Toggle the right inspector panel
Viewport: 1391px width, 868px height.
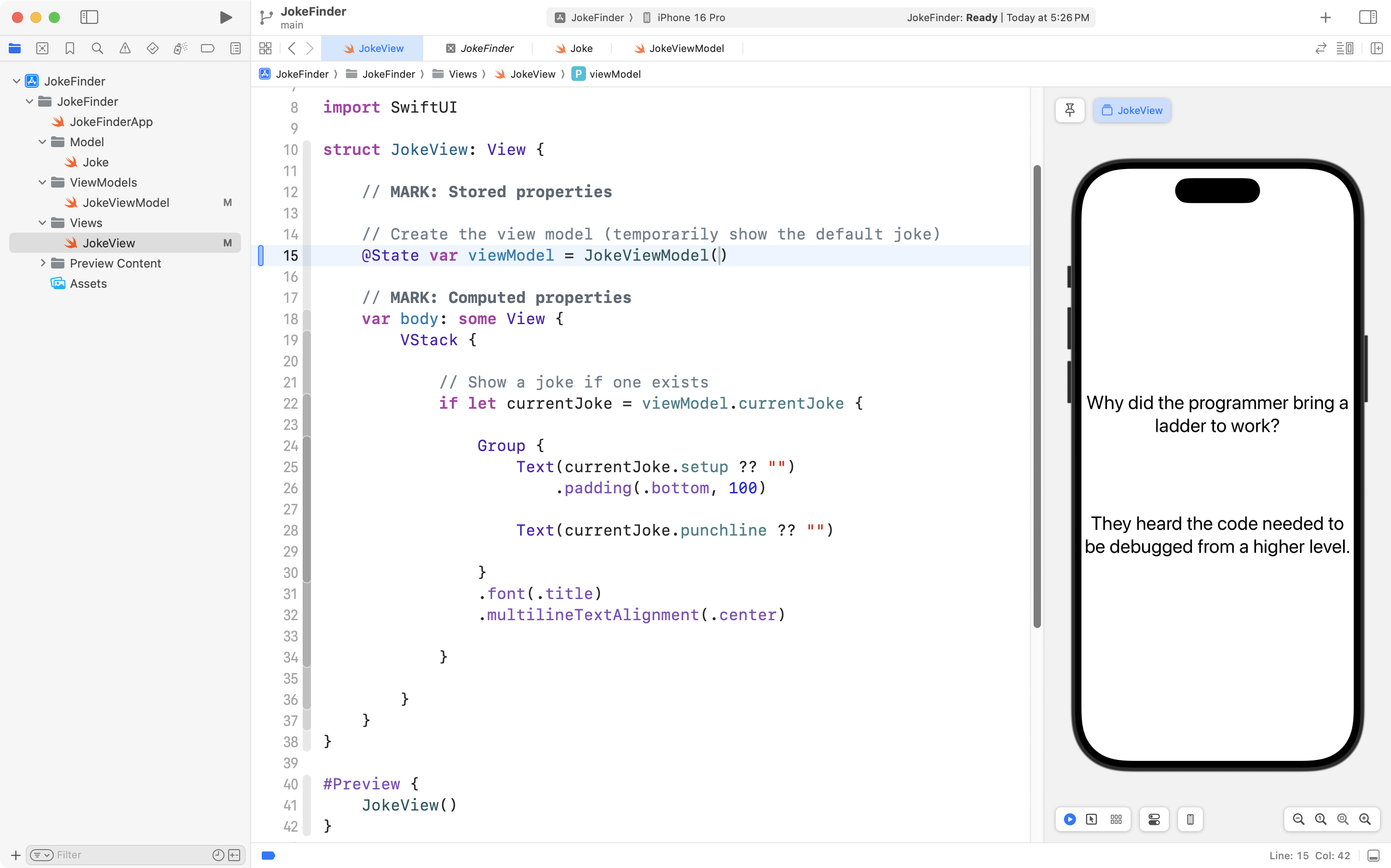tap(1368, 17)
